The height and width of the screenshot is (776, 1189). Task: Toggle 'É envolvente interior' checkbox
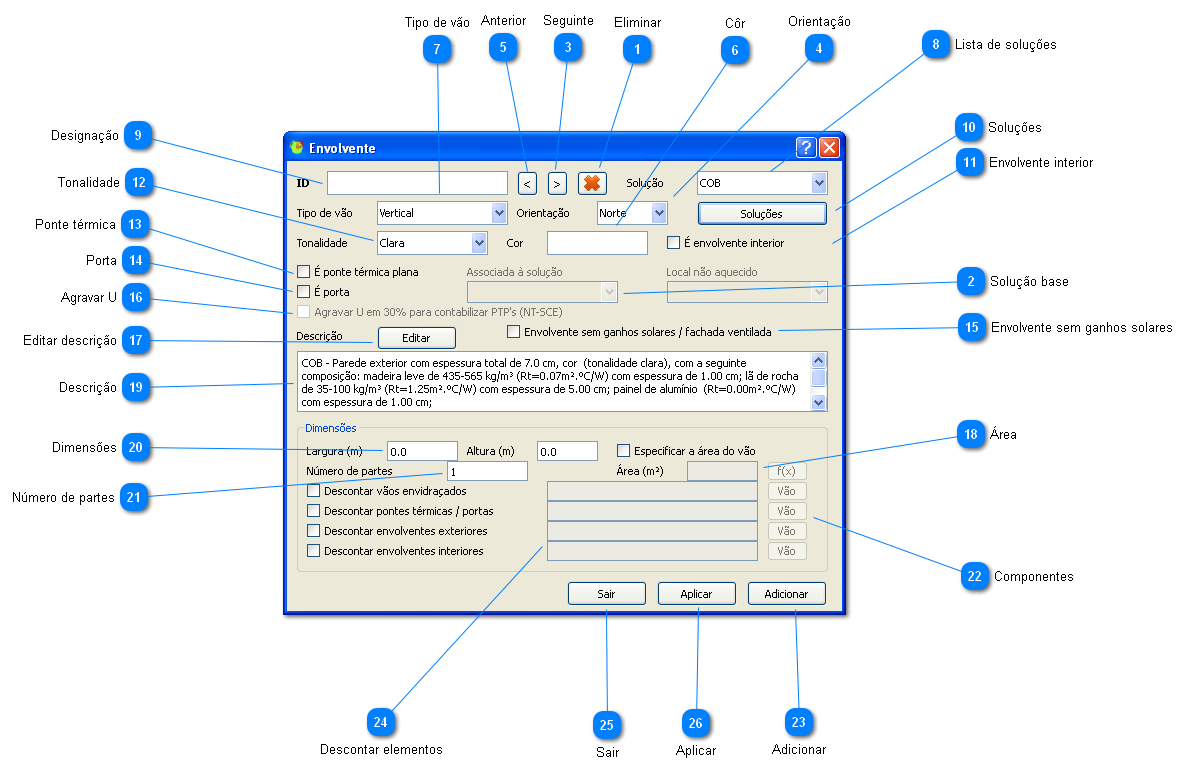pyautogui.click(x=673, y=243)
